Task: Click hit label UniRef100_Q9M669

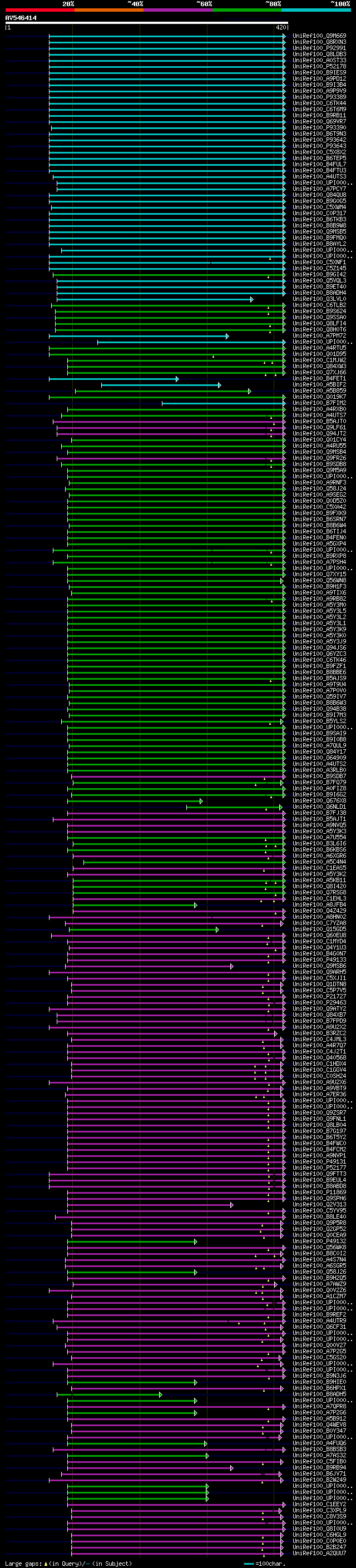Action: point(319,36)
